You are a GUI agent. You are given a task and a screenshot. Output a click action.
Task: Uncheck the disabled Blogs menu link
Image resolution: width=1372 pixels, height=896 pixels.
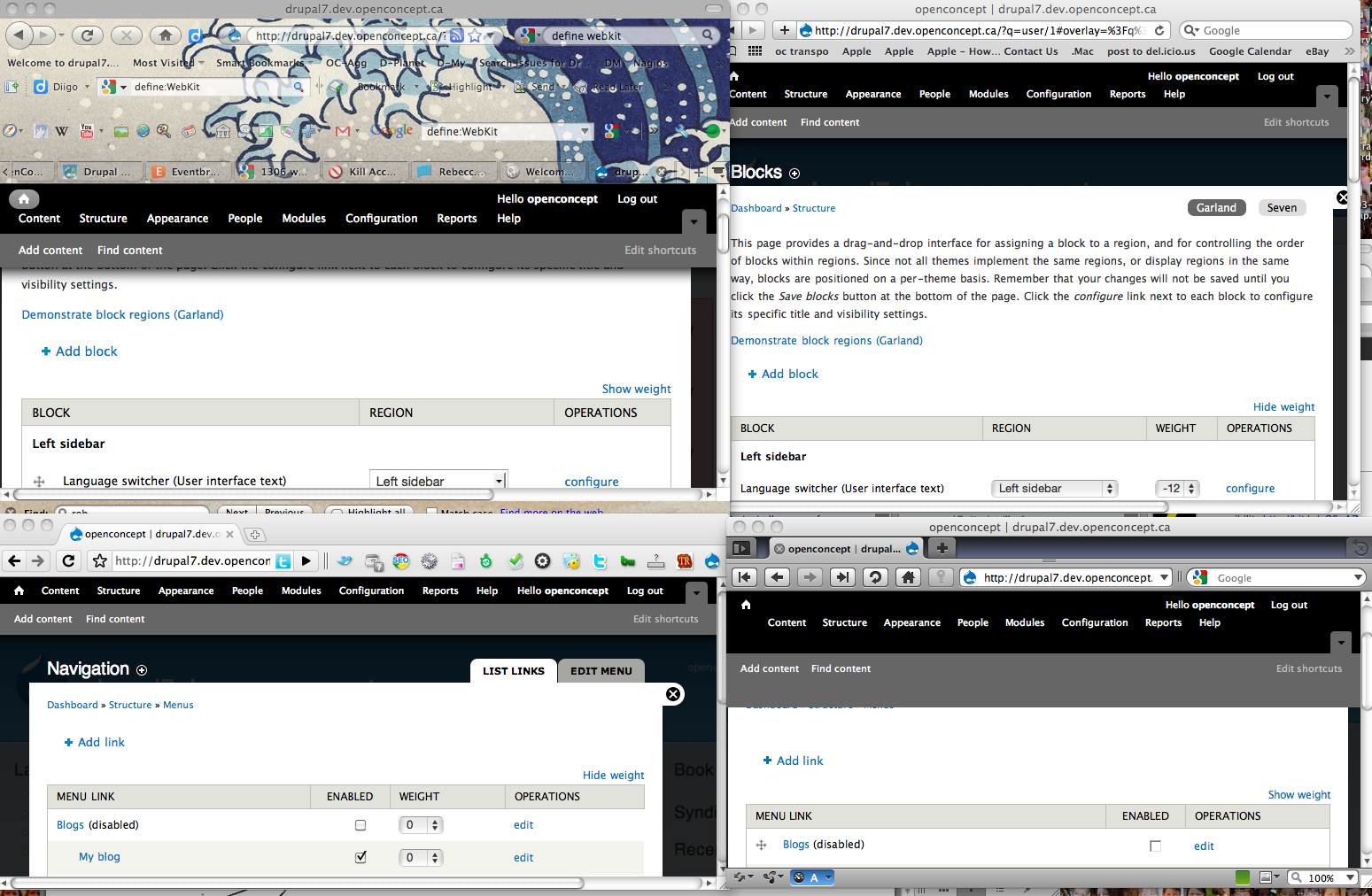coord(360,824)
